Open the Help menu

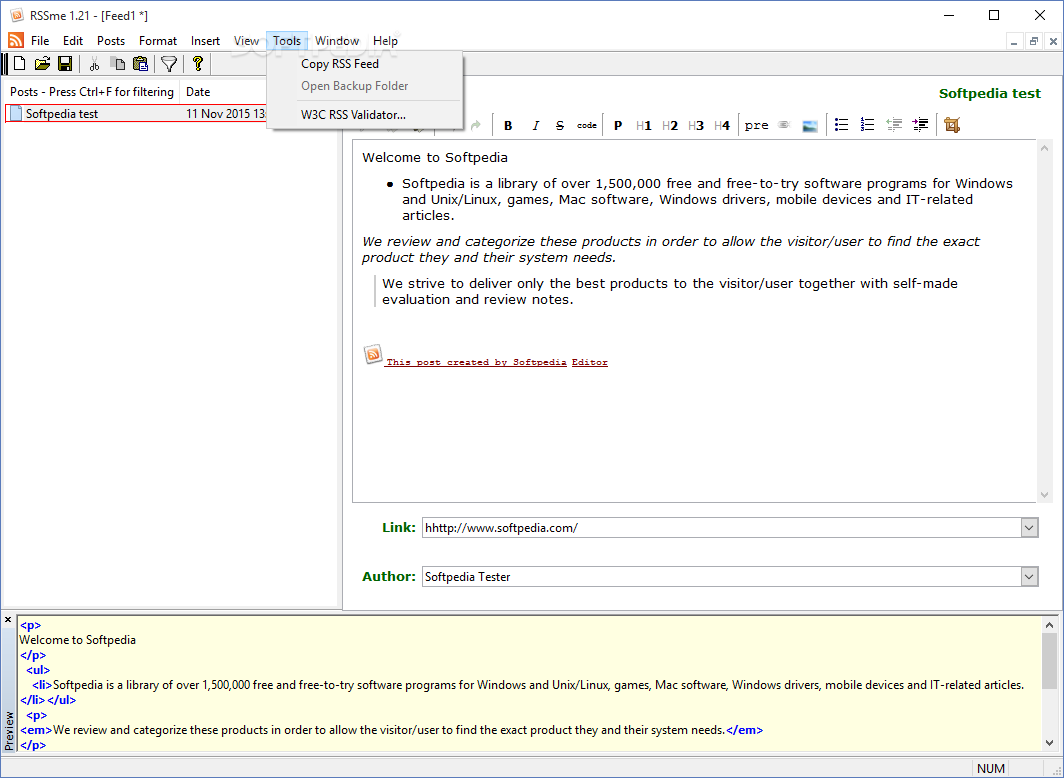385,41
